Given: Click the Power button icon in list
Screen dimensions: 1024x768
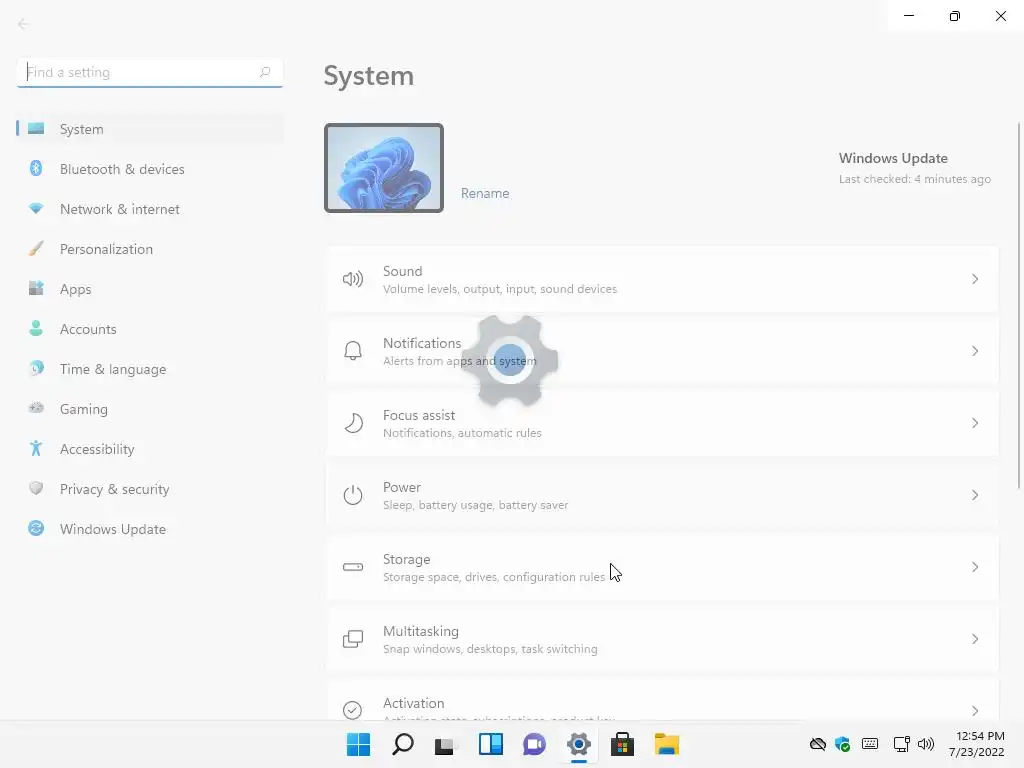Looking at the screenshot, I should (353, 495).
